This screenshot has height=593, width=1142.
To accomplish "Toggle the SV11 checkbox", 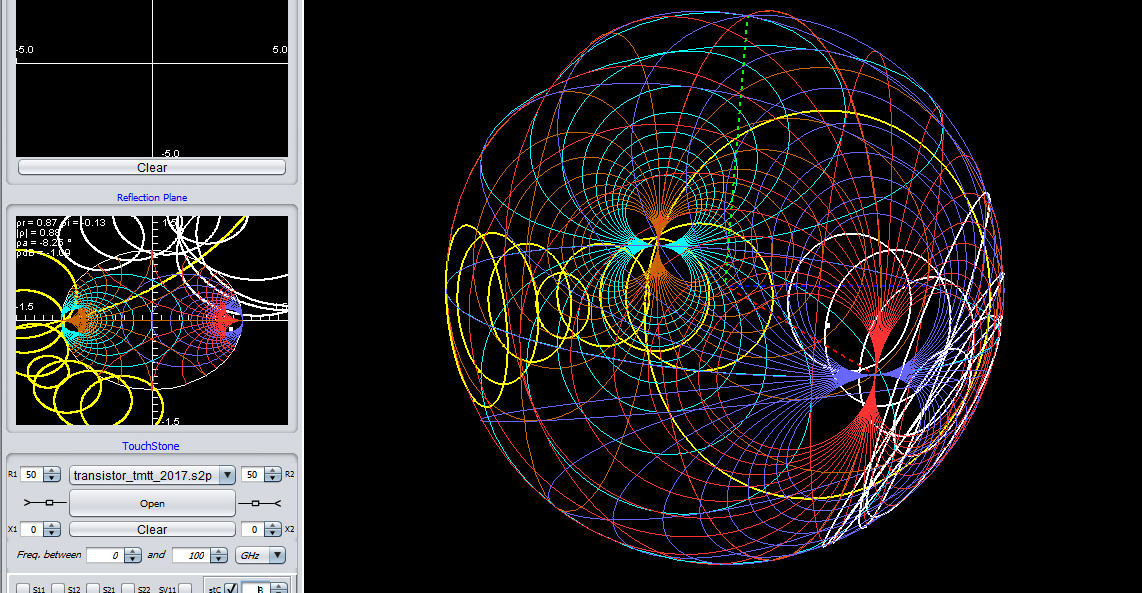I will click(x=185, y=589).
